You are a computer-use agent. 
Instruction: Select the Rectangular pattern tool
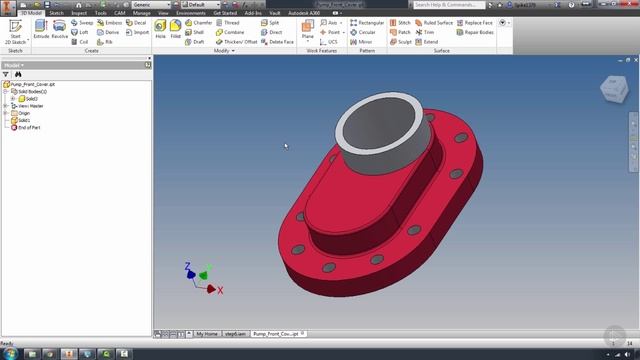tap(367, 23)
